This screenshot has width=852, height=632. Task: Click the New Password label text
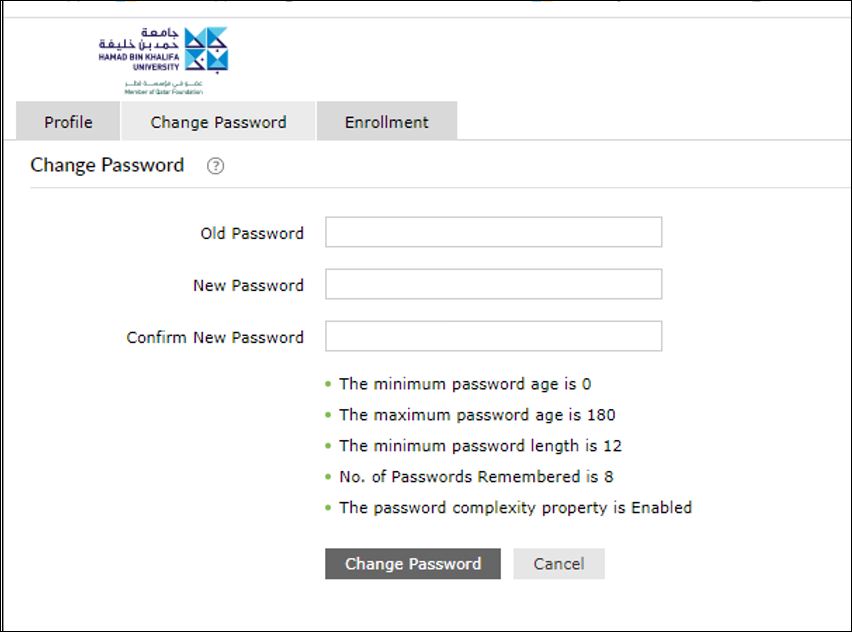pos(248,285)
